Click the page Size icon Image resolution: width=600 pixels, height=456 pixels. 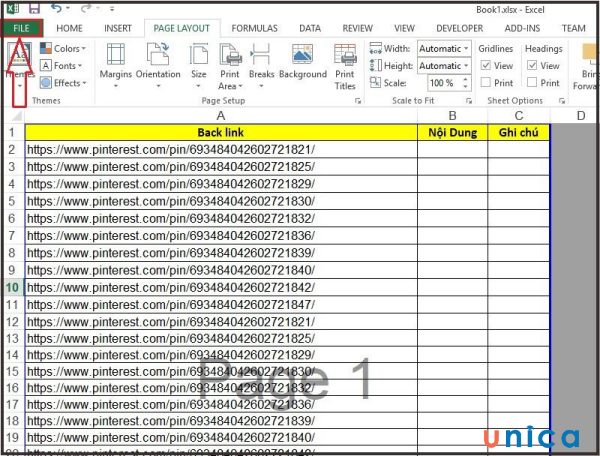pos(199,54)
